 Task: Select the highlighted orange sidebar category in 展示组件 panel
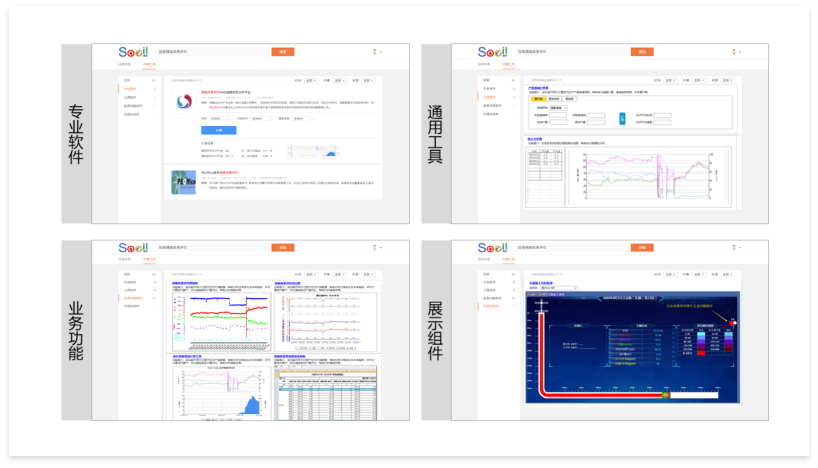[x=497, y=306]
